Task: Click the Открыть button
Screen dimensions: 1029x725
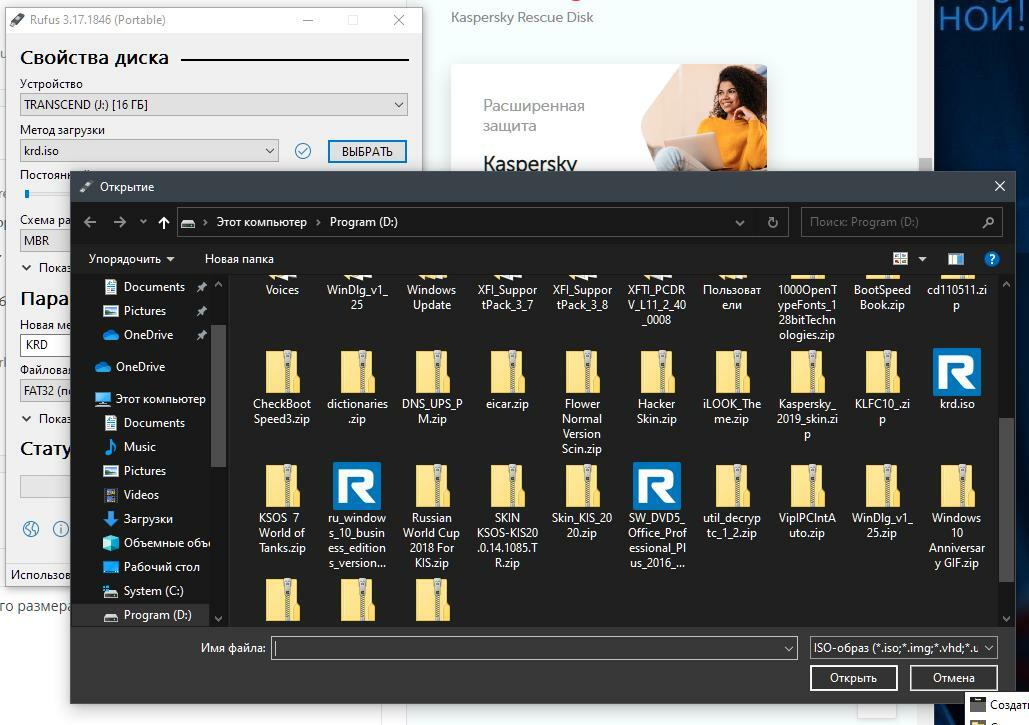Action: [x=853, y=677]
